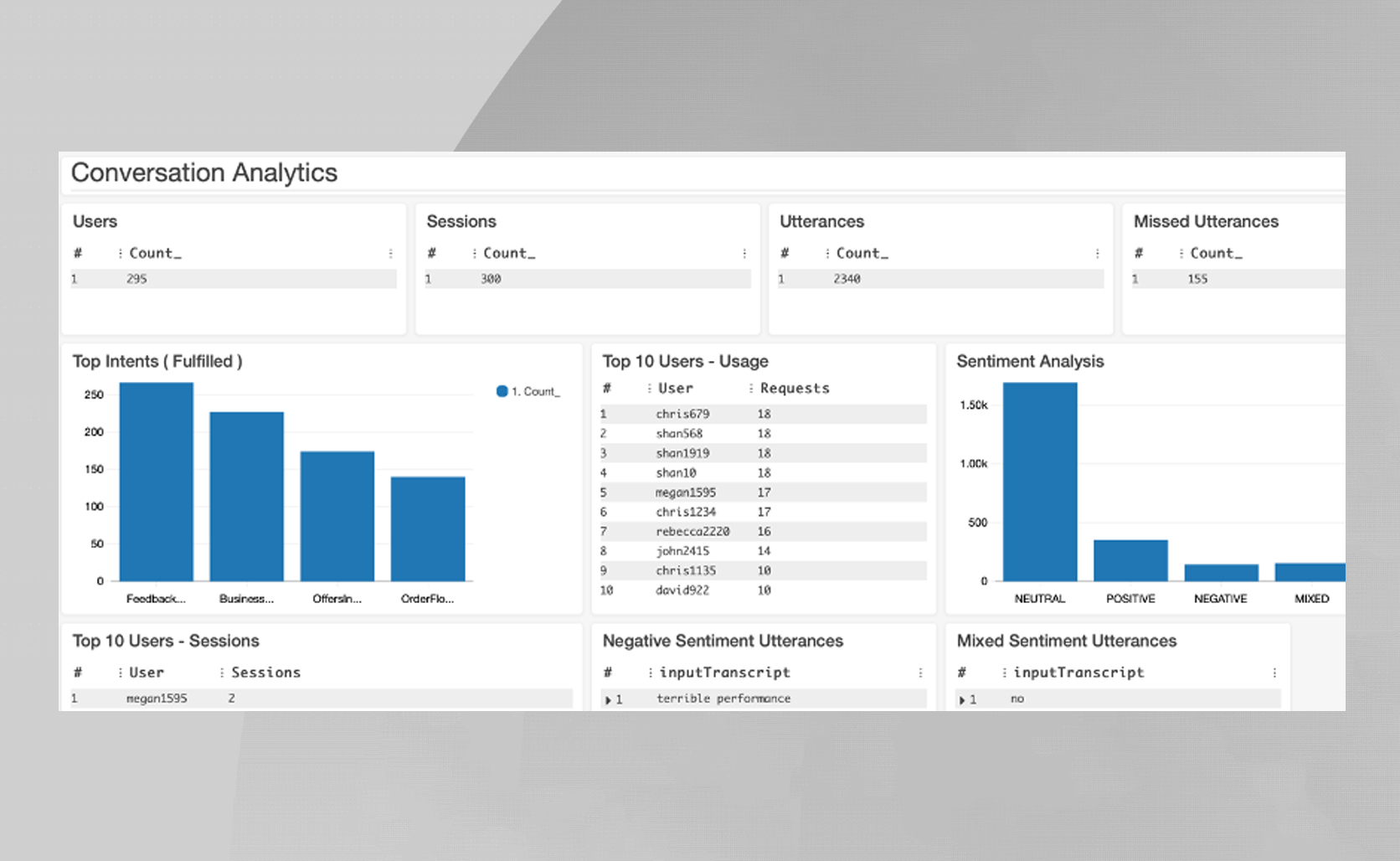The image size is (1400, 861).
Task: Sort Top 10 Users by Requests column
Action: click(795, 389)
